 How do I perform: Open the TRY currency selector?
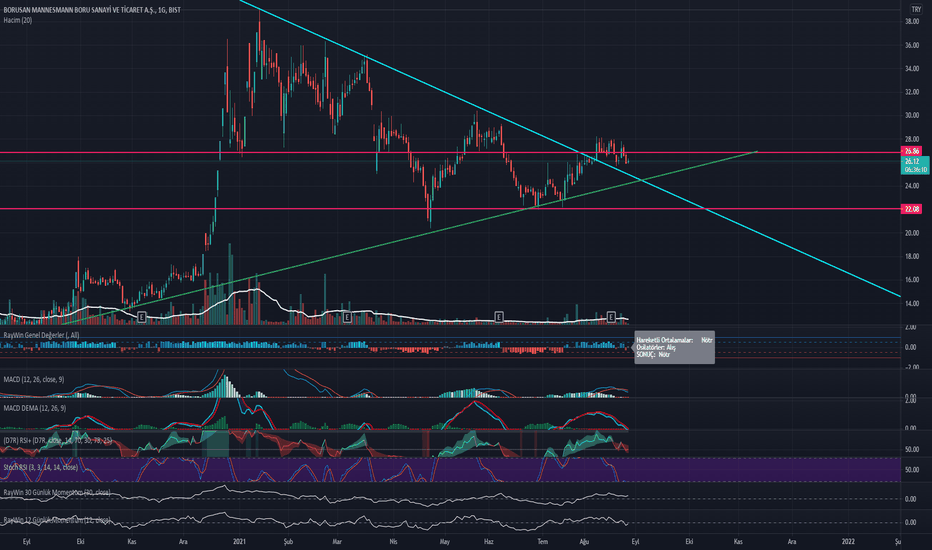tap(916, 10)
